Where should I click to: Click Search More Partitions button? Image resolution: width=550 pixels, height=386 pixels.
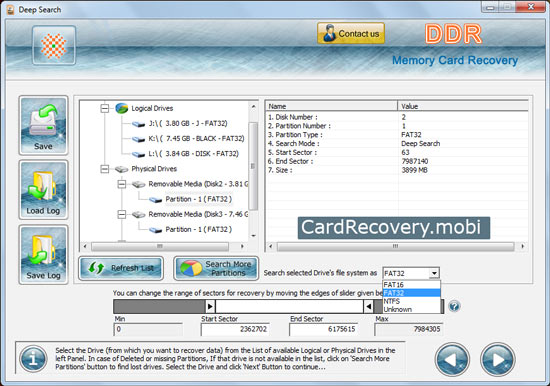click(216, 268)
